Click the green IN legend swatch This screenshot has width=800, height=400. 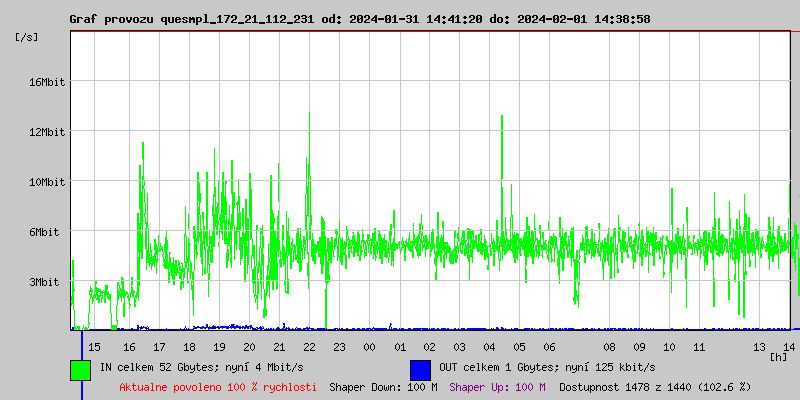coord(80,369)
